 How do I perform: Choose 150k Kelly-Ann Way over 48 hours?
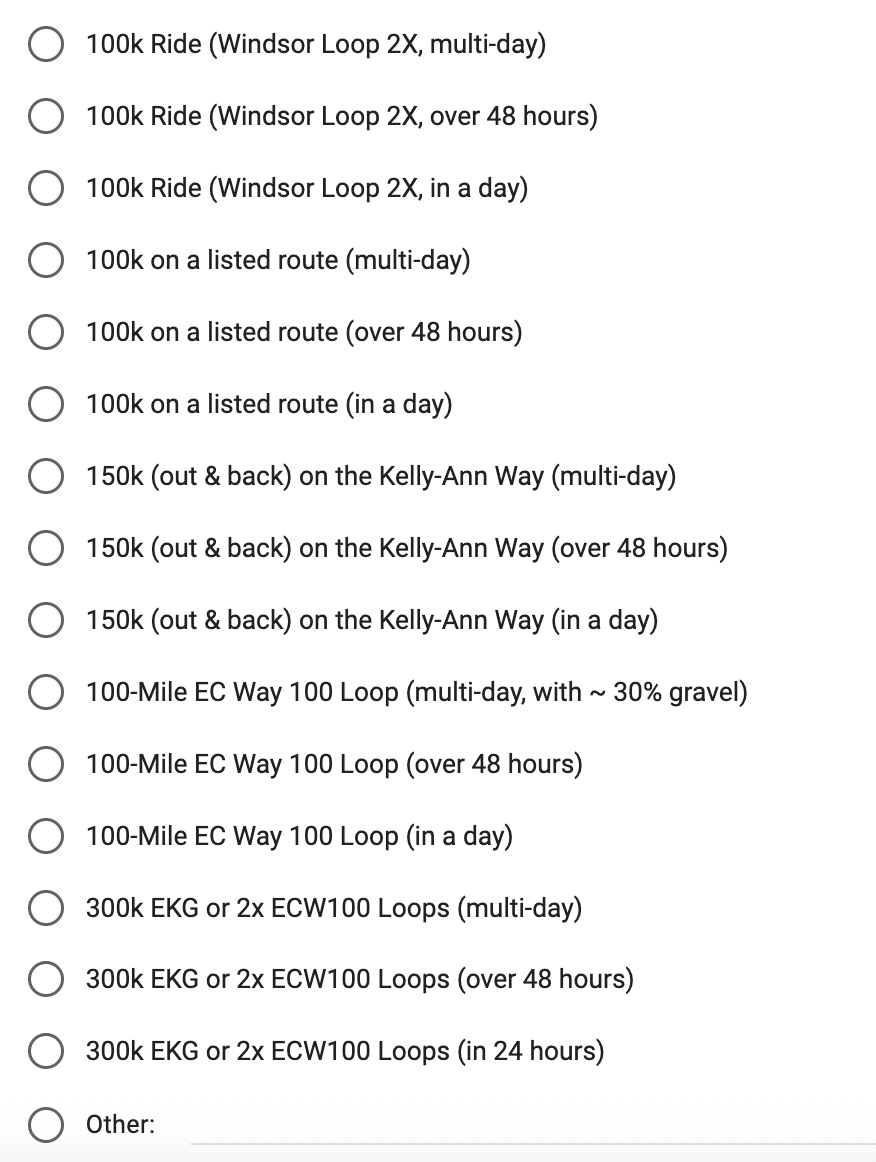pyautogui.click(x=45, y=548)
